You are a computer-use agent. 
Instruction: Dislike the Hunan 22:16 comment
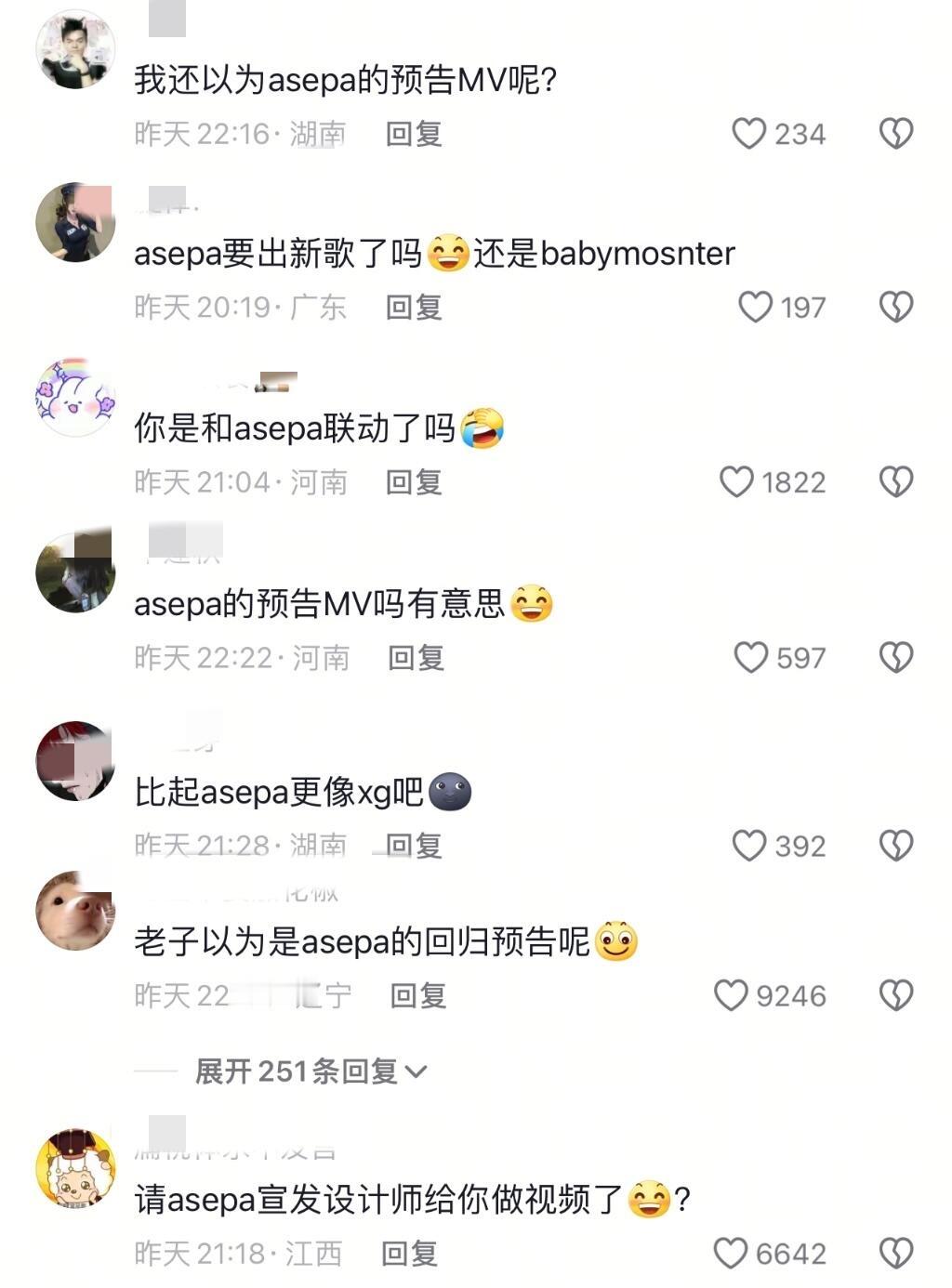(896, 134)
